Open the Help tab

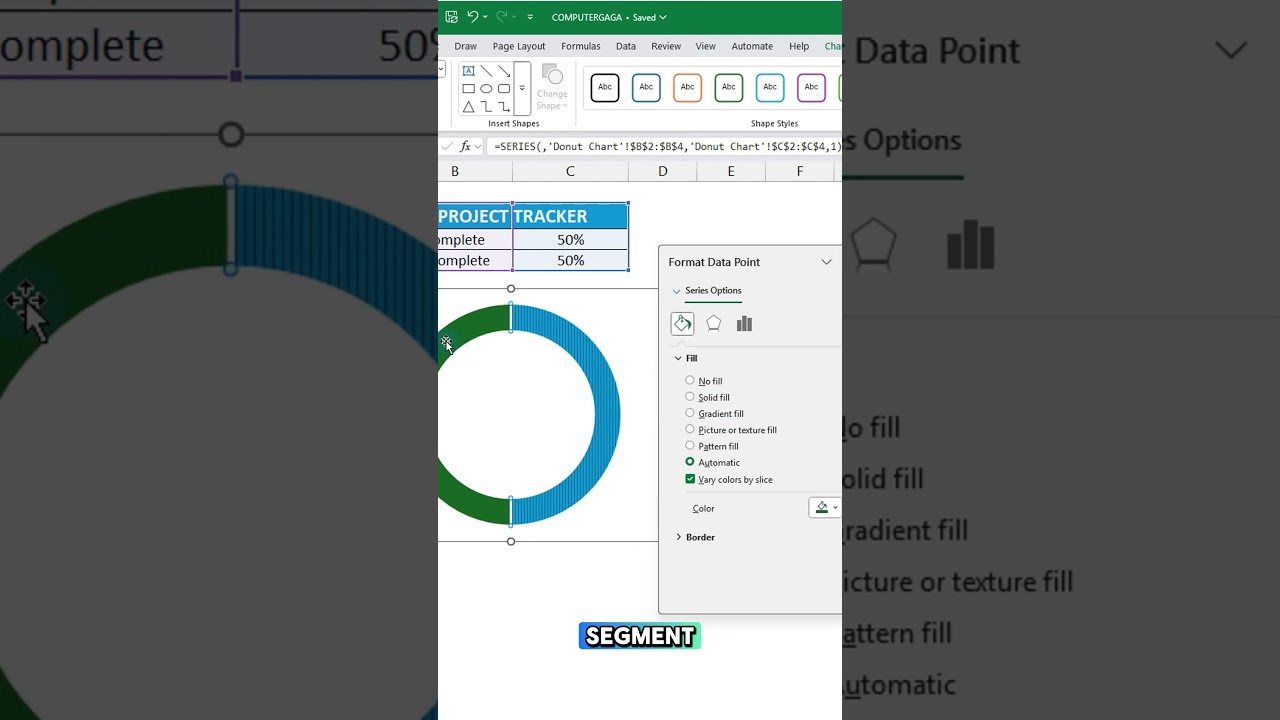point(799,46)
